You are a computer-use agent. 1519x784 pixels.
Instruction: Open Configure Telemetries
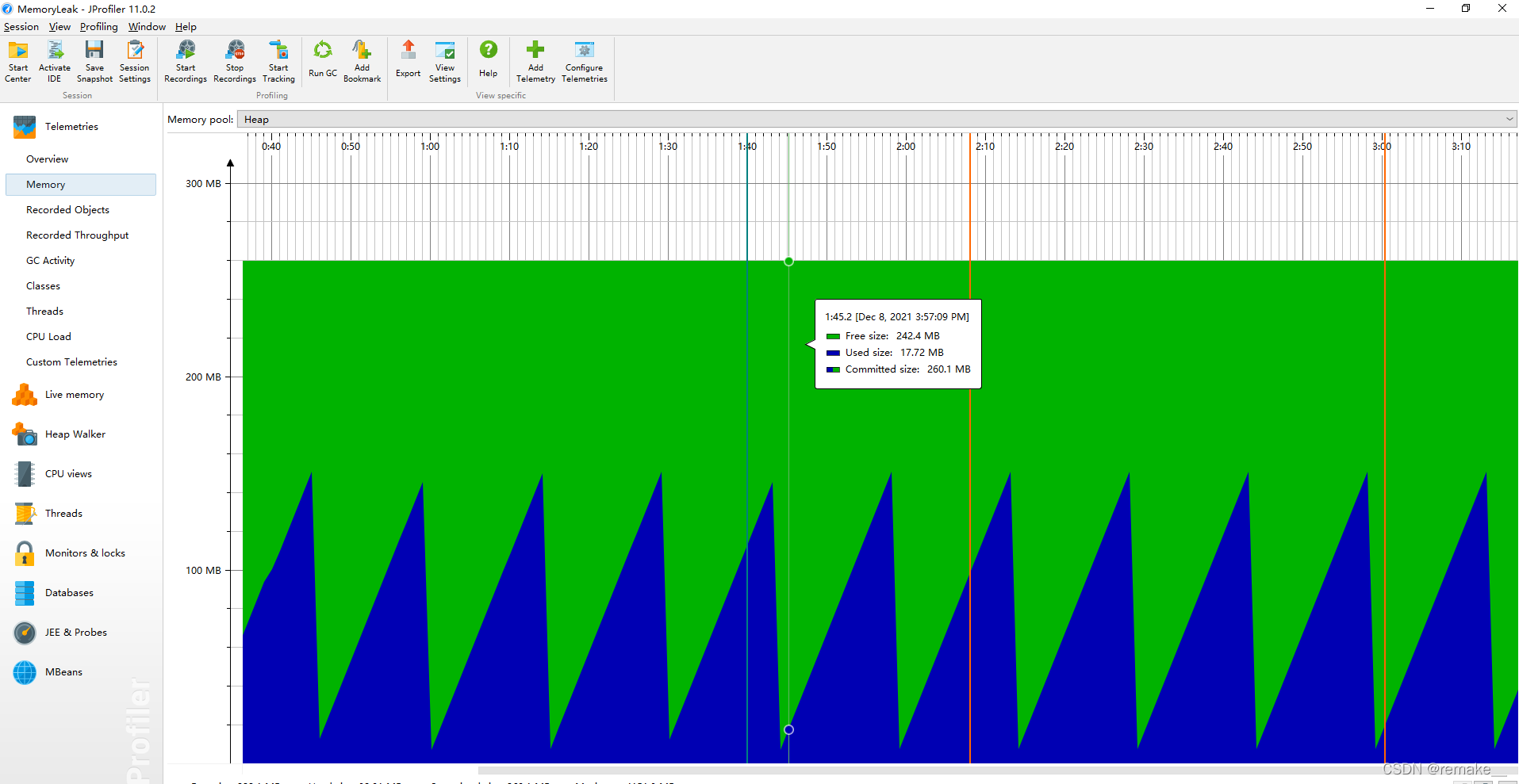tap(585, 61)
